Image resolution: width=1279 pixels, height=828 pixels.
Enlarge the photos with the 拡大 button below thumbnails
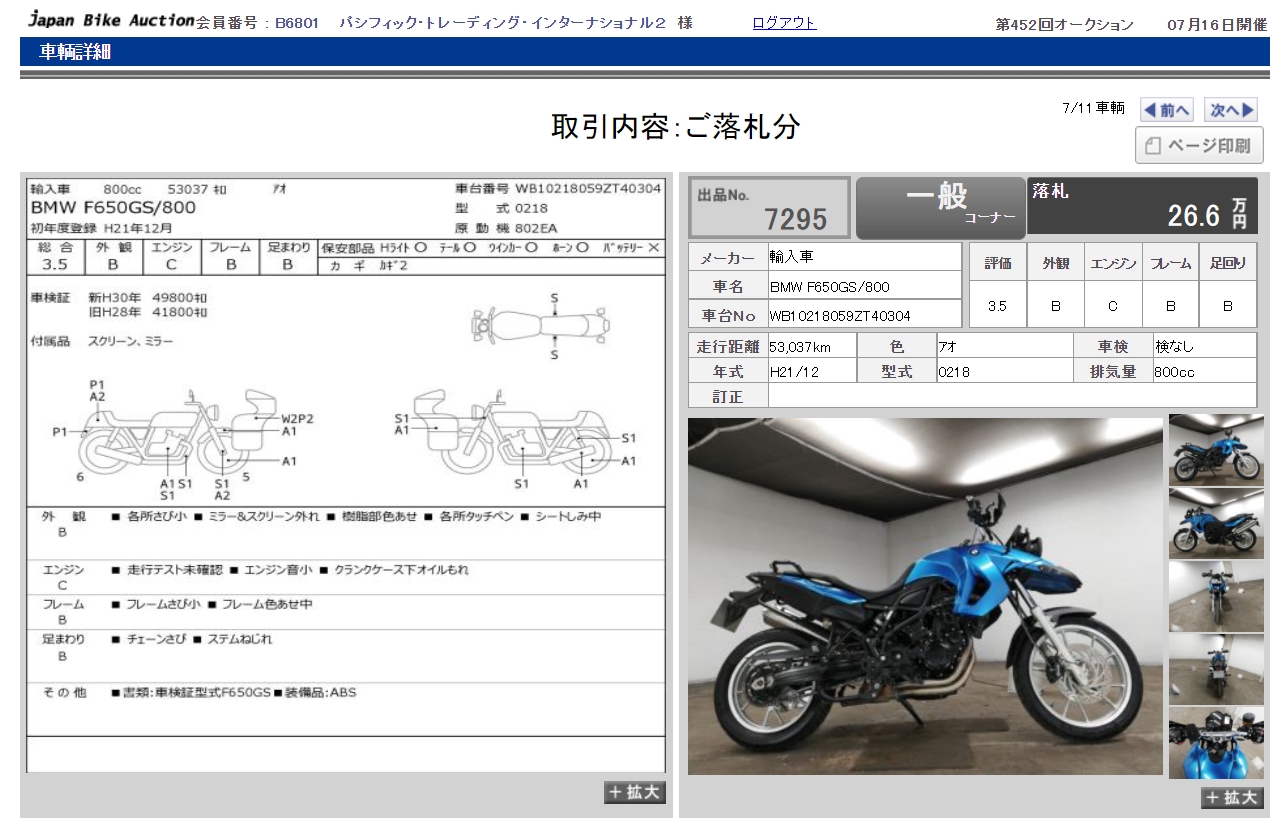[x=1232, y=797]
